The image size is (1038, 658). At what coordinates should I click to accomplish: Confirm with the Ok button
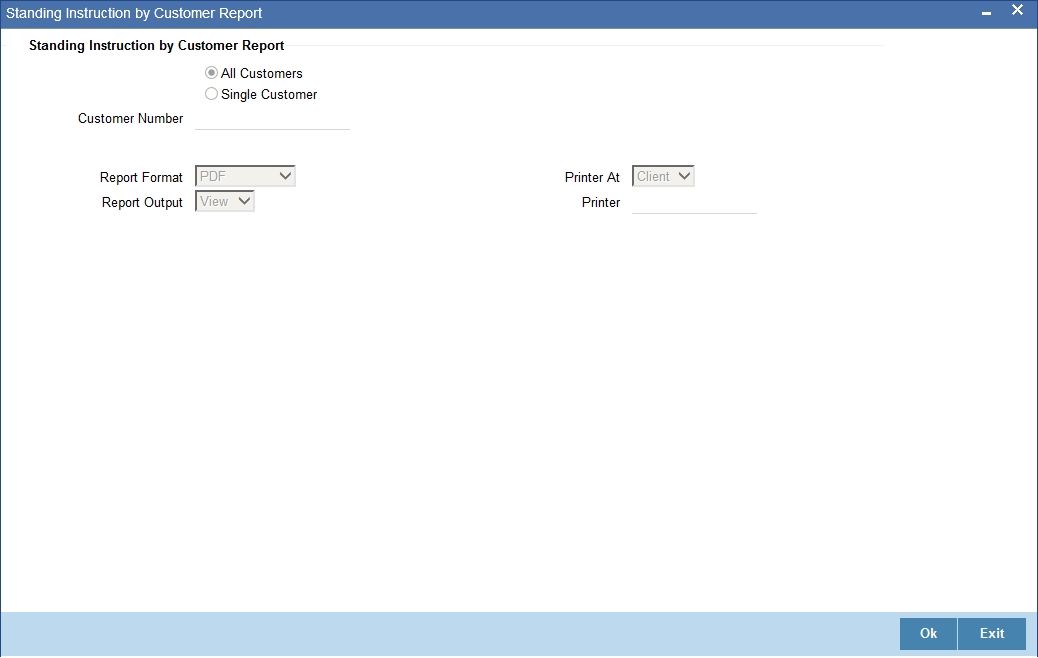pos(928,634)
